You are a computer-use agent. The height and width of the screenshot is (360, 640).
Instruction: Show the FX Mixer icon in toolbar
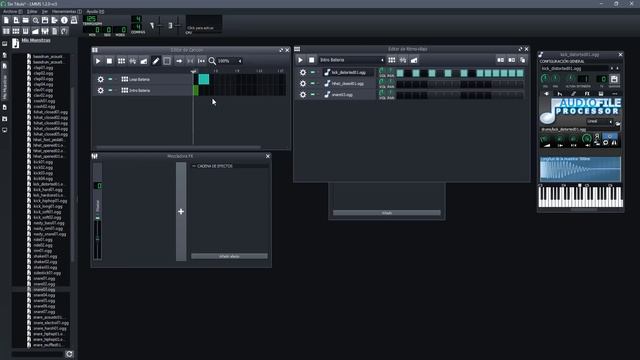45,31
